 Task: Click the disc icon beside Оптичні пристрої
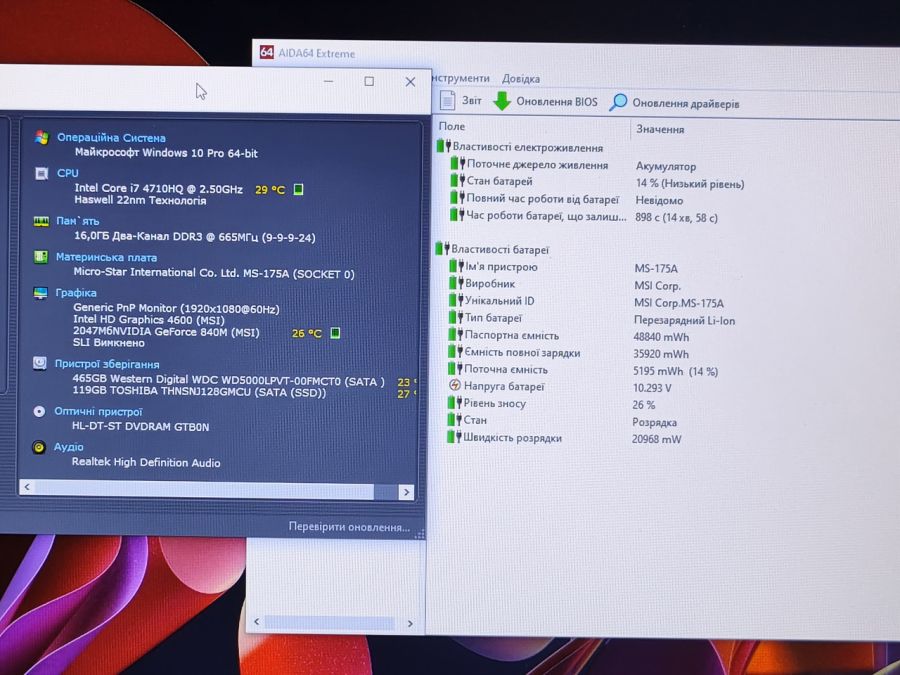coord(39,411)
